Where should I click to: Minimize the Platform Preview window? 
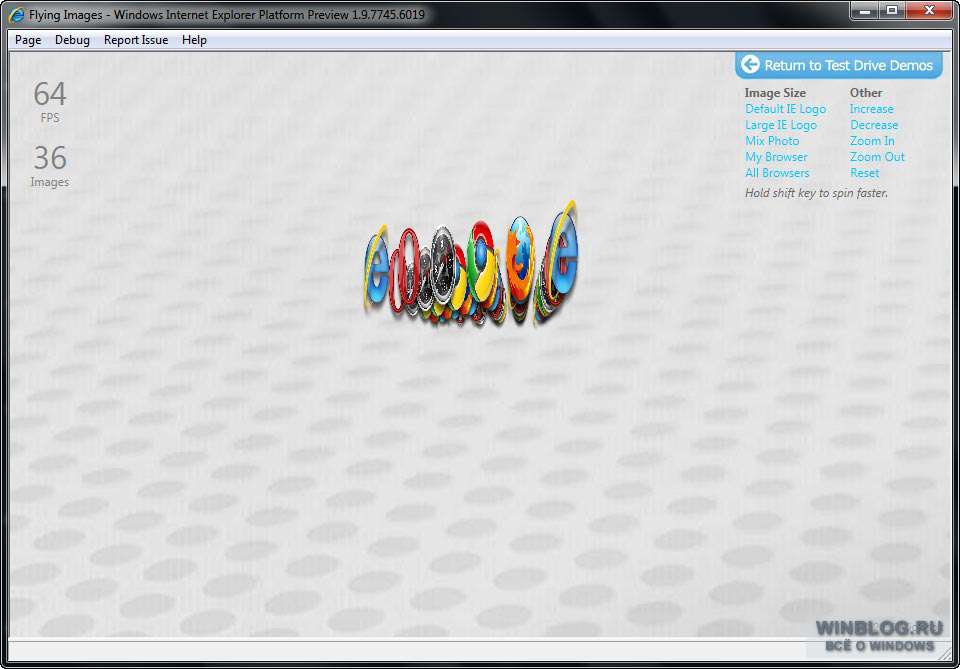tap(865, 10)
